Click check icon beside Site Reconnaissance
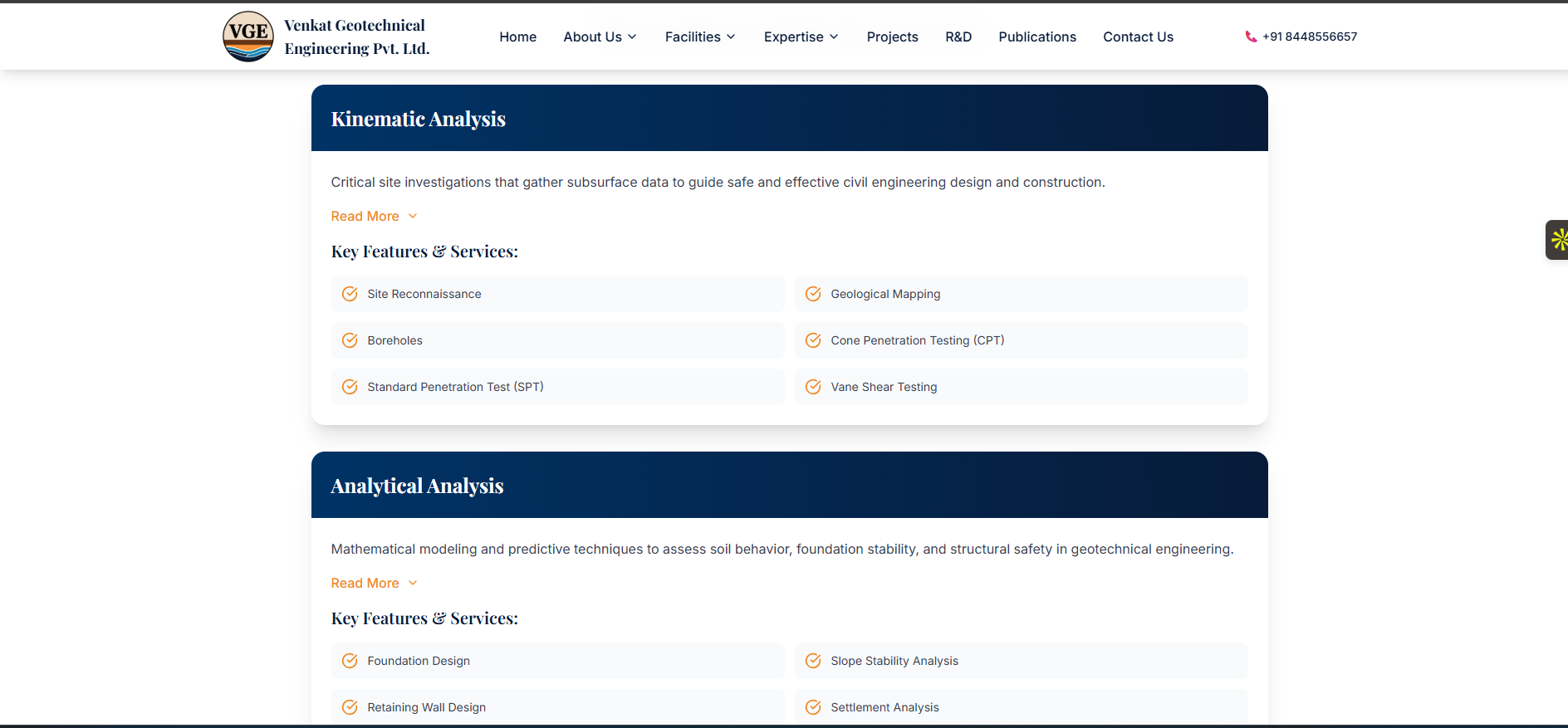Viewport: 1568px width, 728px height. [350, 294]
